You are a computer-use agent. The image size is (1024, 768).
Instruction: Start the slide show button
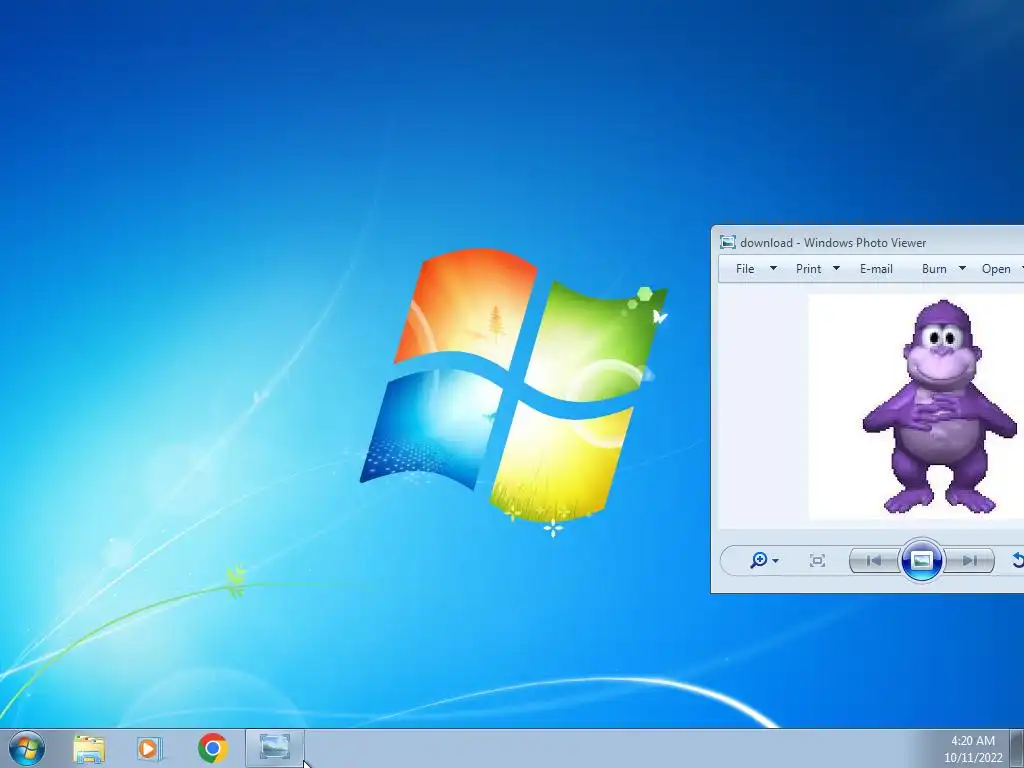pyautogui.click(x=921, y=560)
